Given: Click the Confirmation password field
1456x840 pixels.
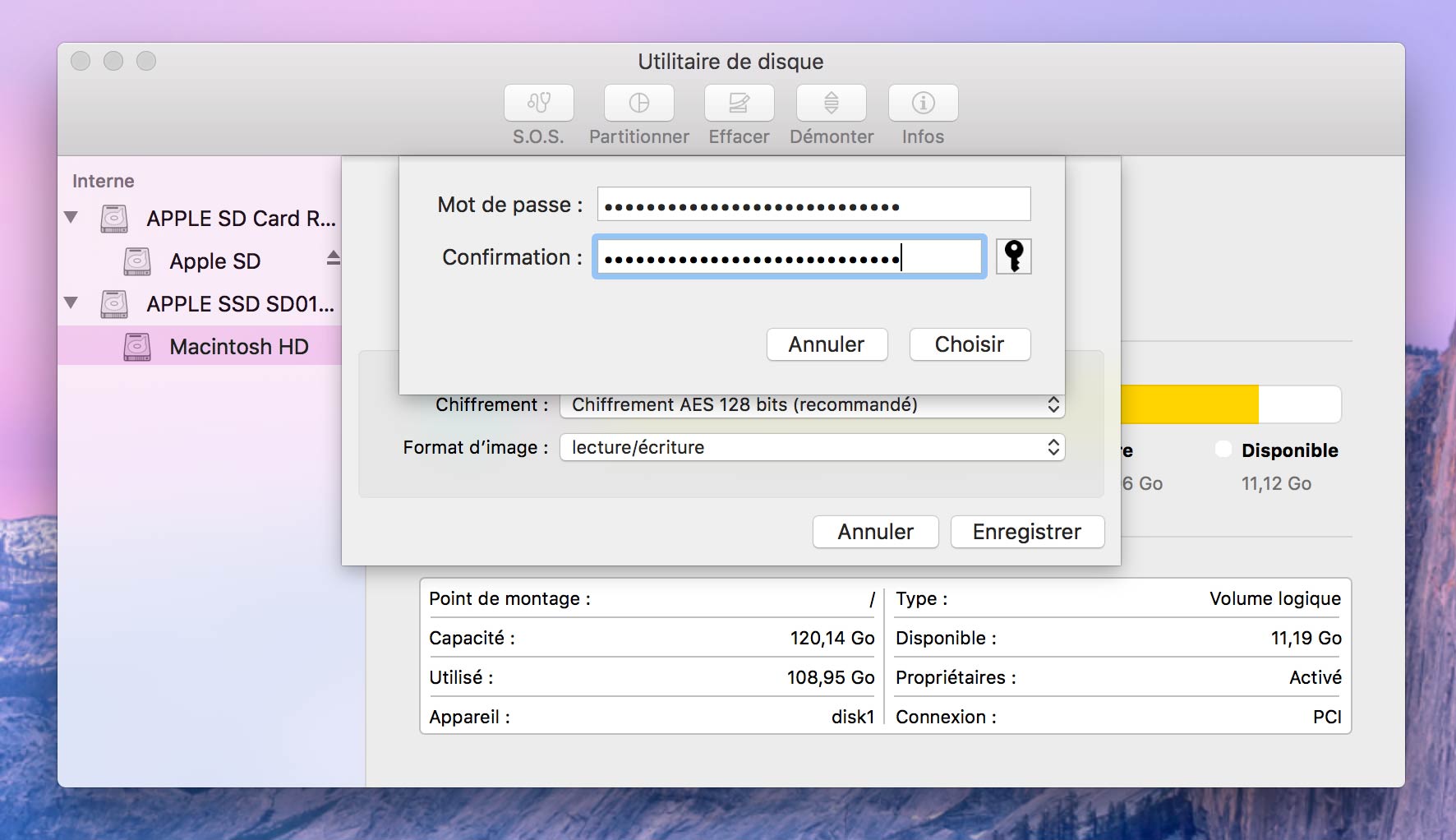Looking at the screenshot, I should point(790,257).
